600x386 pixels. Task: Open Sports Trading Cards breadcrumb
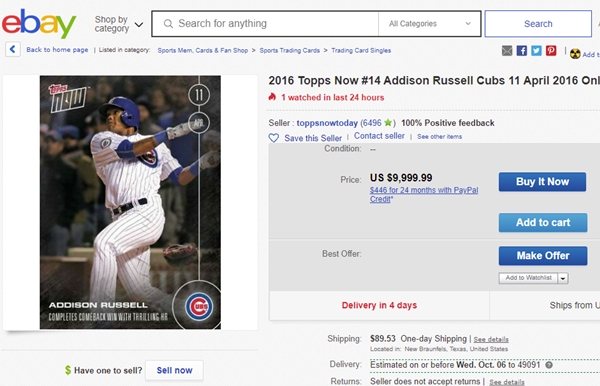coord(290,50)
